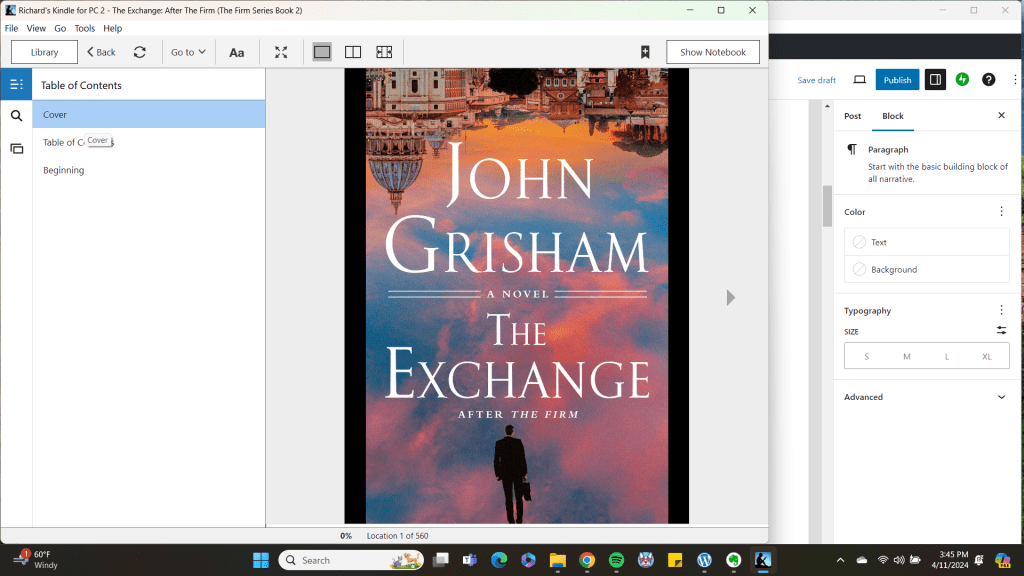Open Typography options menu
Screen dimensions: 1024x576
(1001, 311)
